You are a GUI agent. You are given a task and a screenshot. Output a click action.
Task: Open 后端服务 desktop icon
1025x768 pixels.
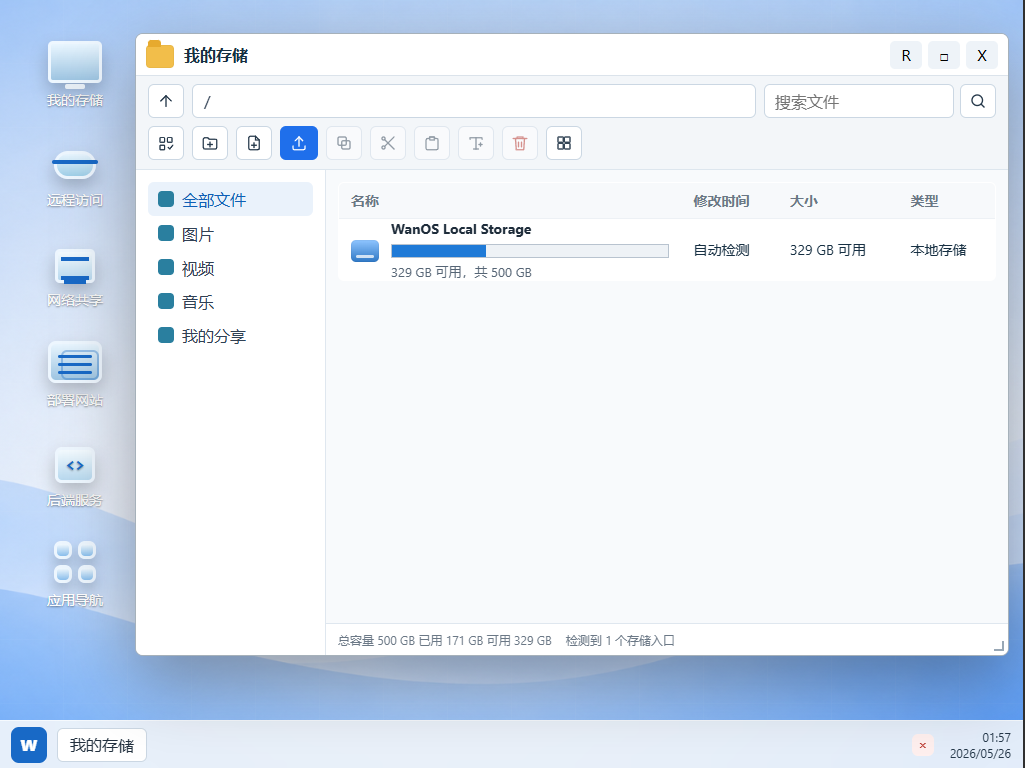coord(75,476)
